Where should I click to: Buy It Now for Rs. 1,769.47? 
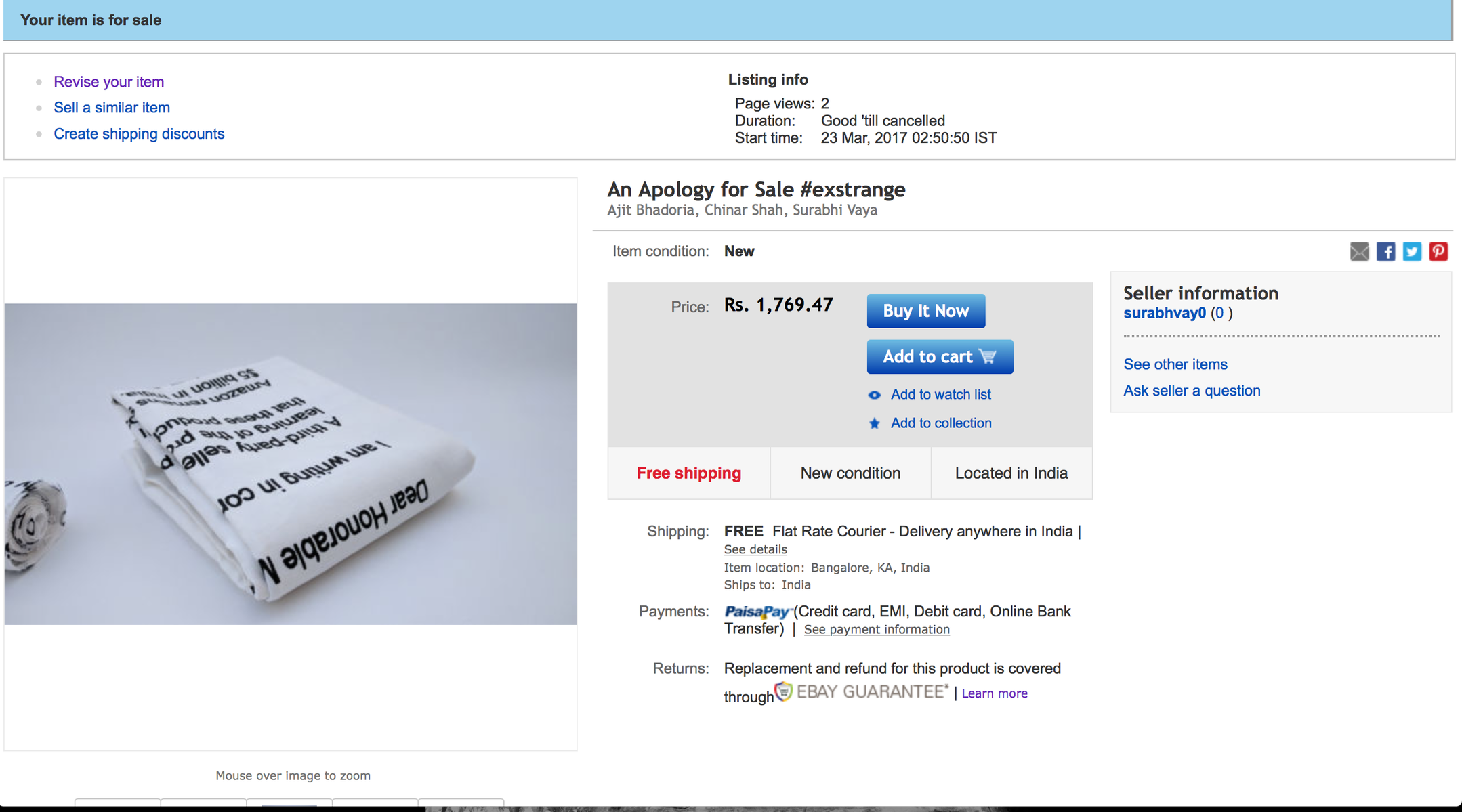tap(925, 311)
